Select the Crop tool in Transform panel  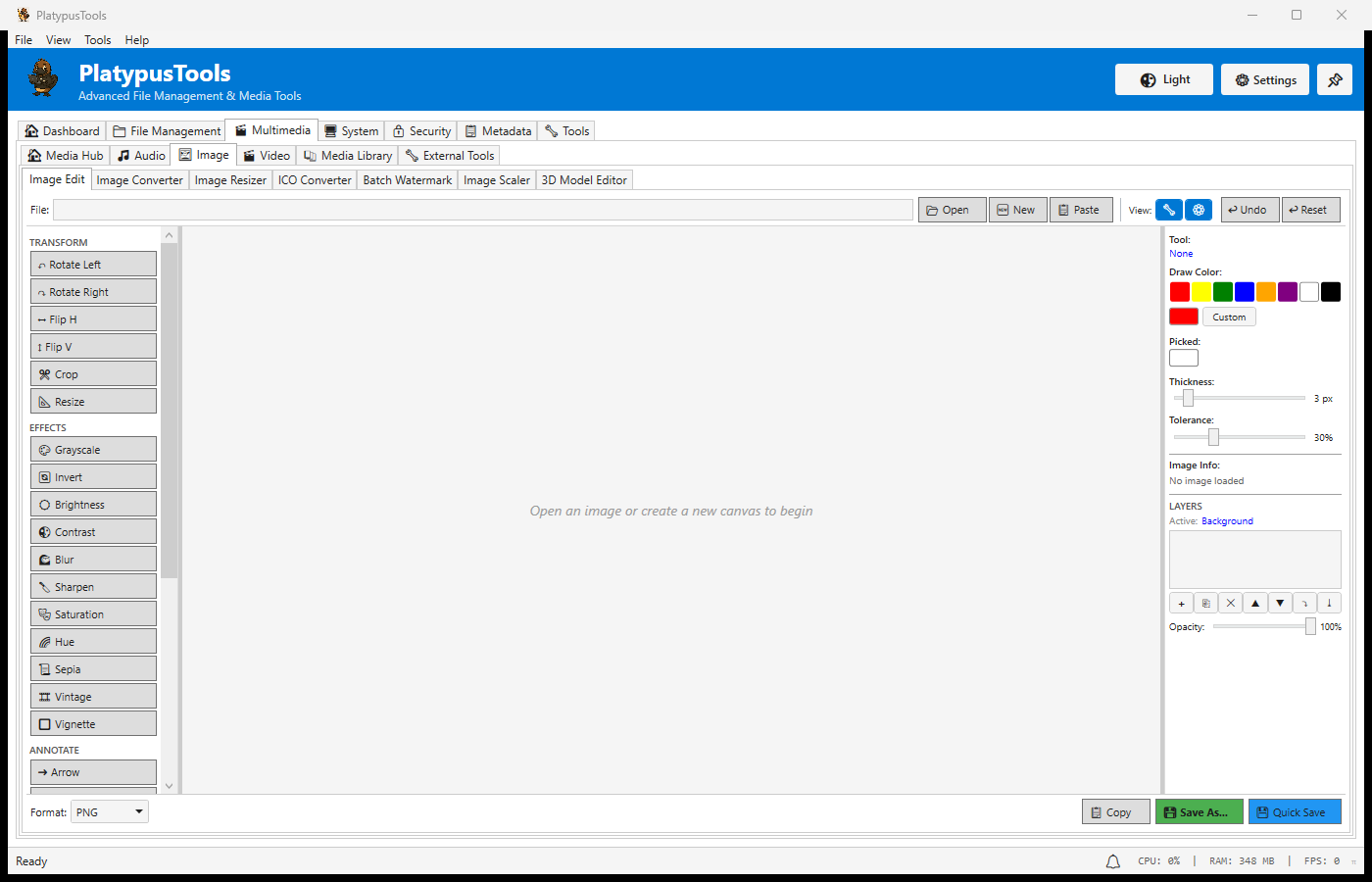pos(93,373)
